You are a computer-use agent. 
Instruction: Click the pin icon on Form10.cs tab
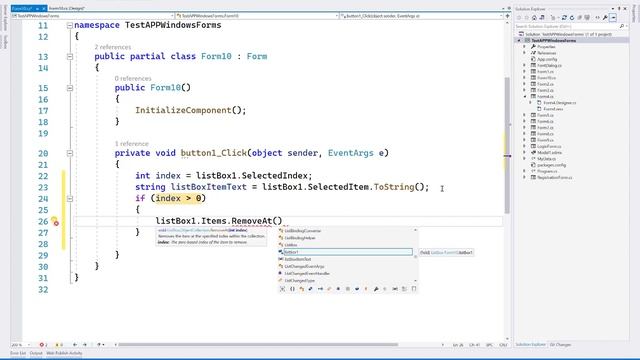(37, 8)
